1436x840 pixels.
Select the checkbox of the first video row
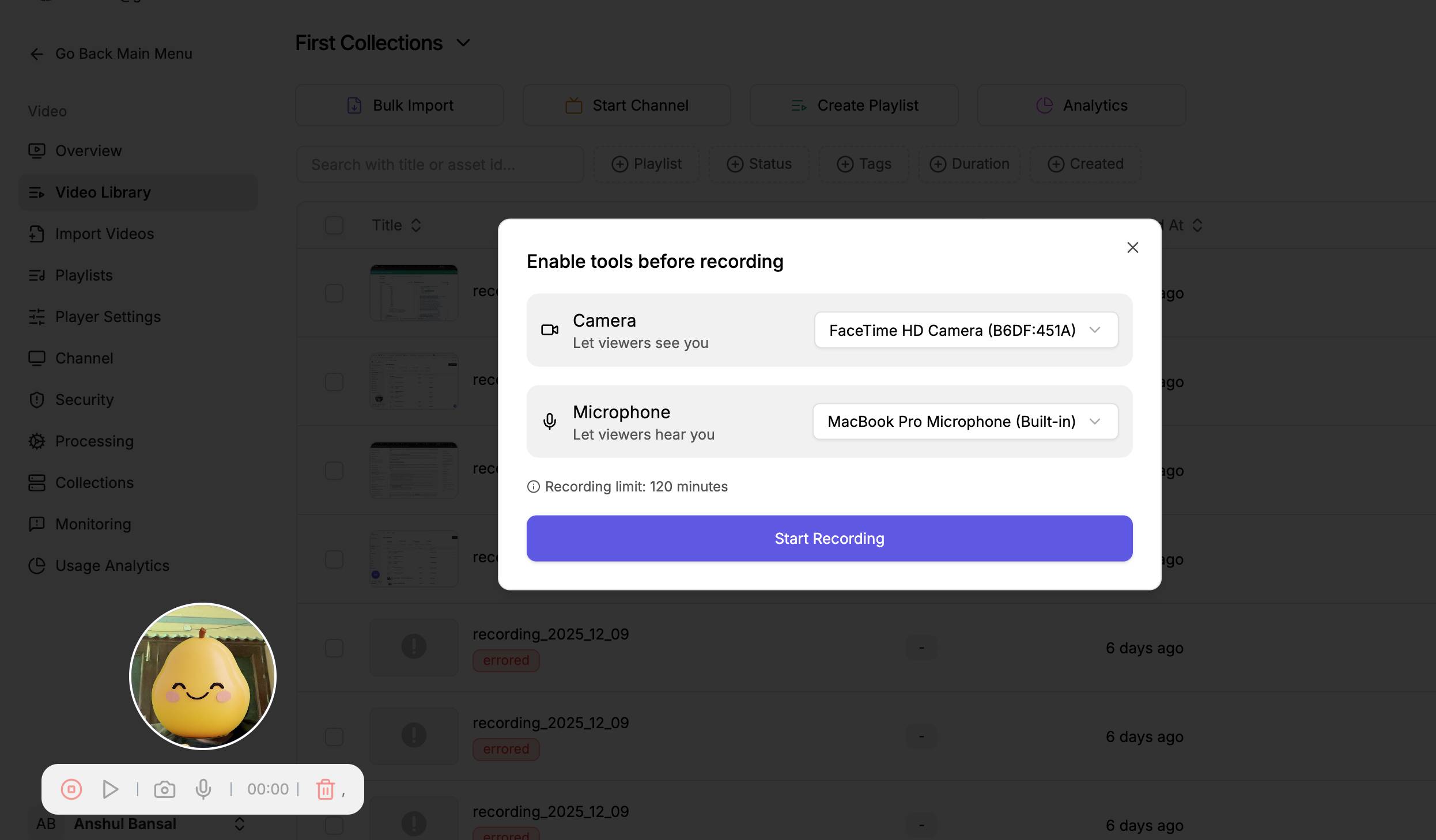pos(334,293)
